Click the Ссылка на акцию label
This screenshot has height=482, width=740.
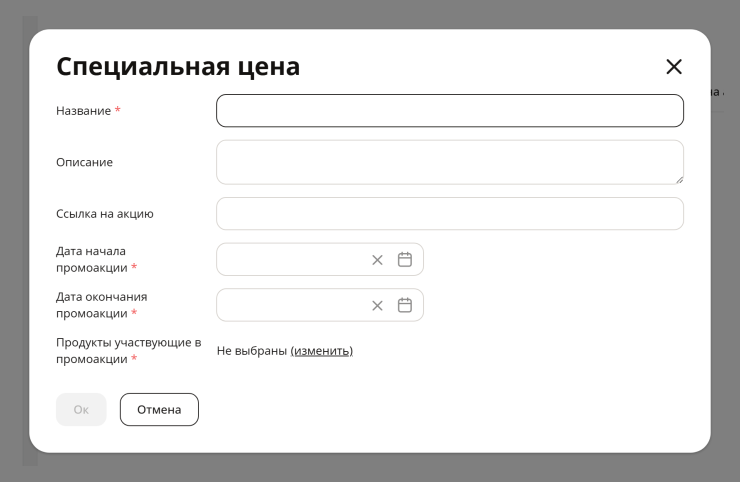coord(105,213)
